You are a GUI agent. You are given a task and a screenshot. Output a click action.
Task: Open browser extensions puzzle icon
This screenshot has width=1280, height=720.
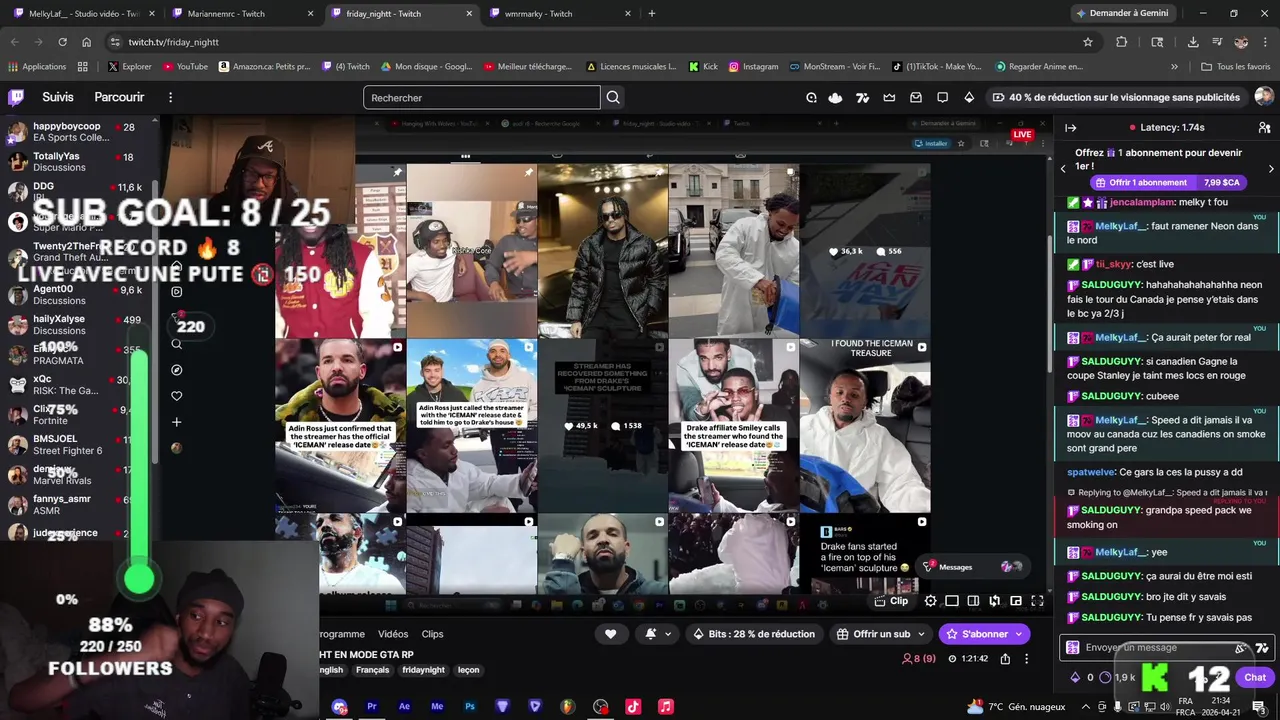(1121, 42)
